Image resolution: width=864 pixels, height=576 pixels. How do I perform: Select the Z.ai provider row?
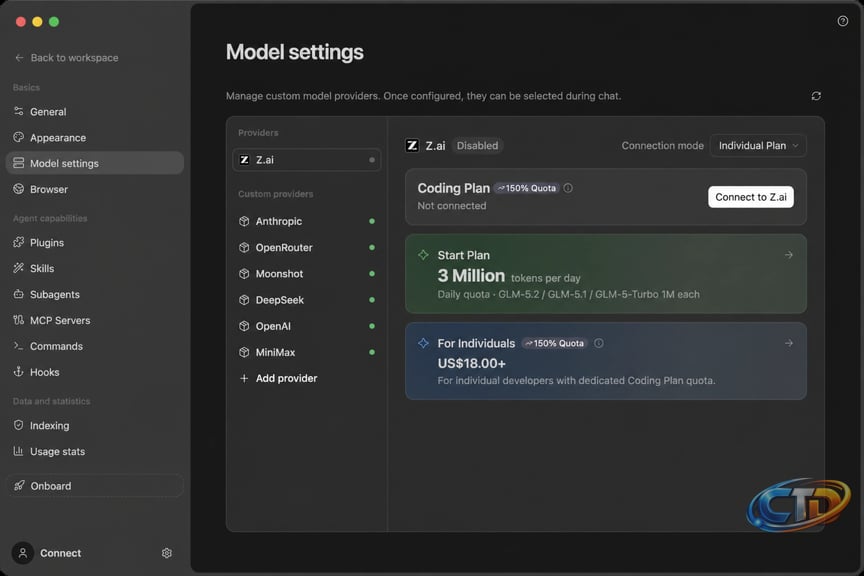pos(306,160)
